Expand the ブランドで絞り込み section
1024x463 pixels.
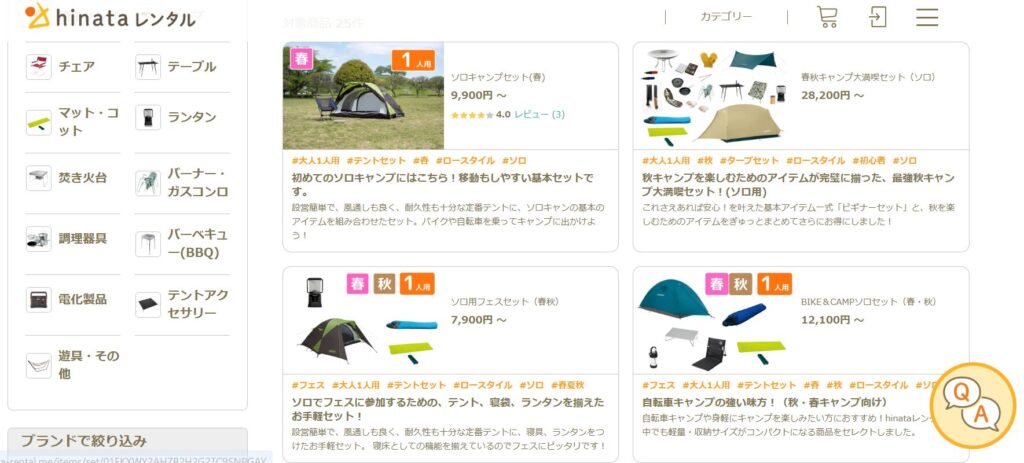[x=127, y=441]
